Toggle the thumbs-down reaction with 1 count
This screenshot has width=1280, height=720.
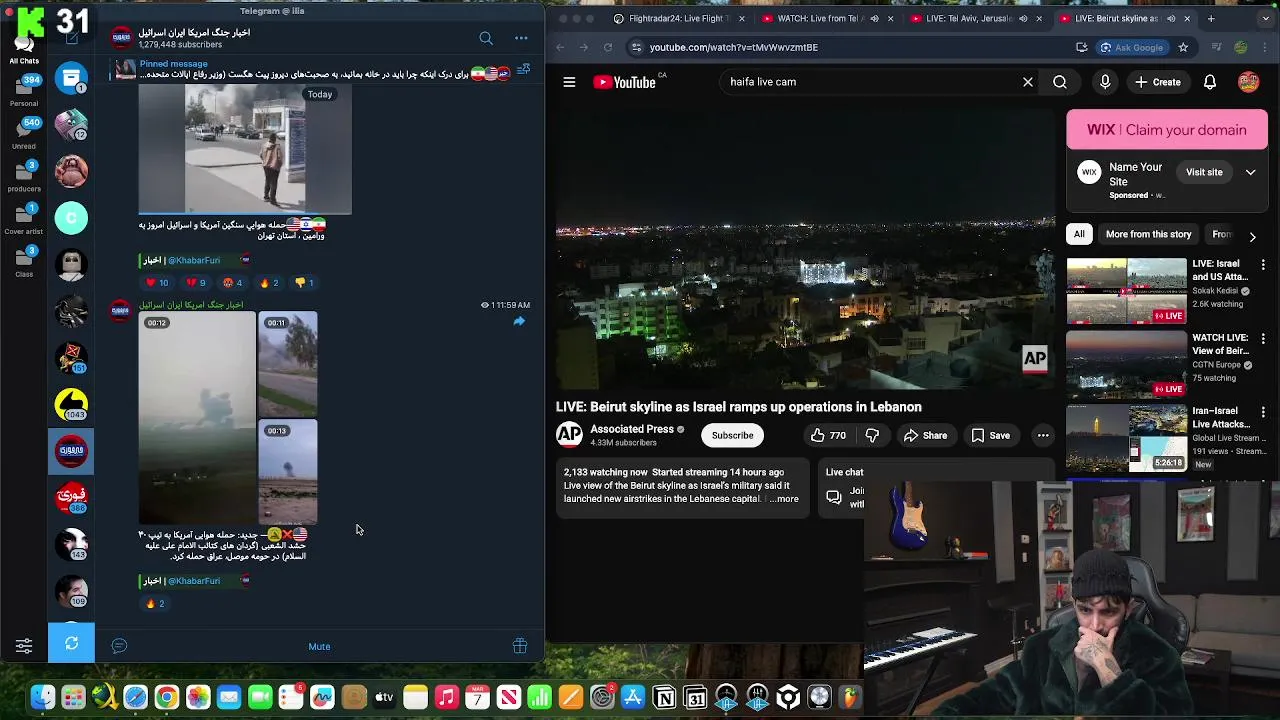(x=305, y=283)
